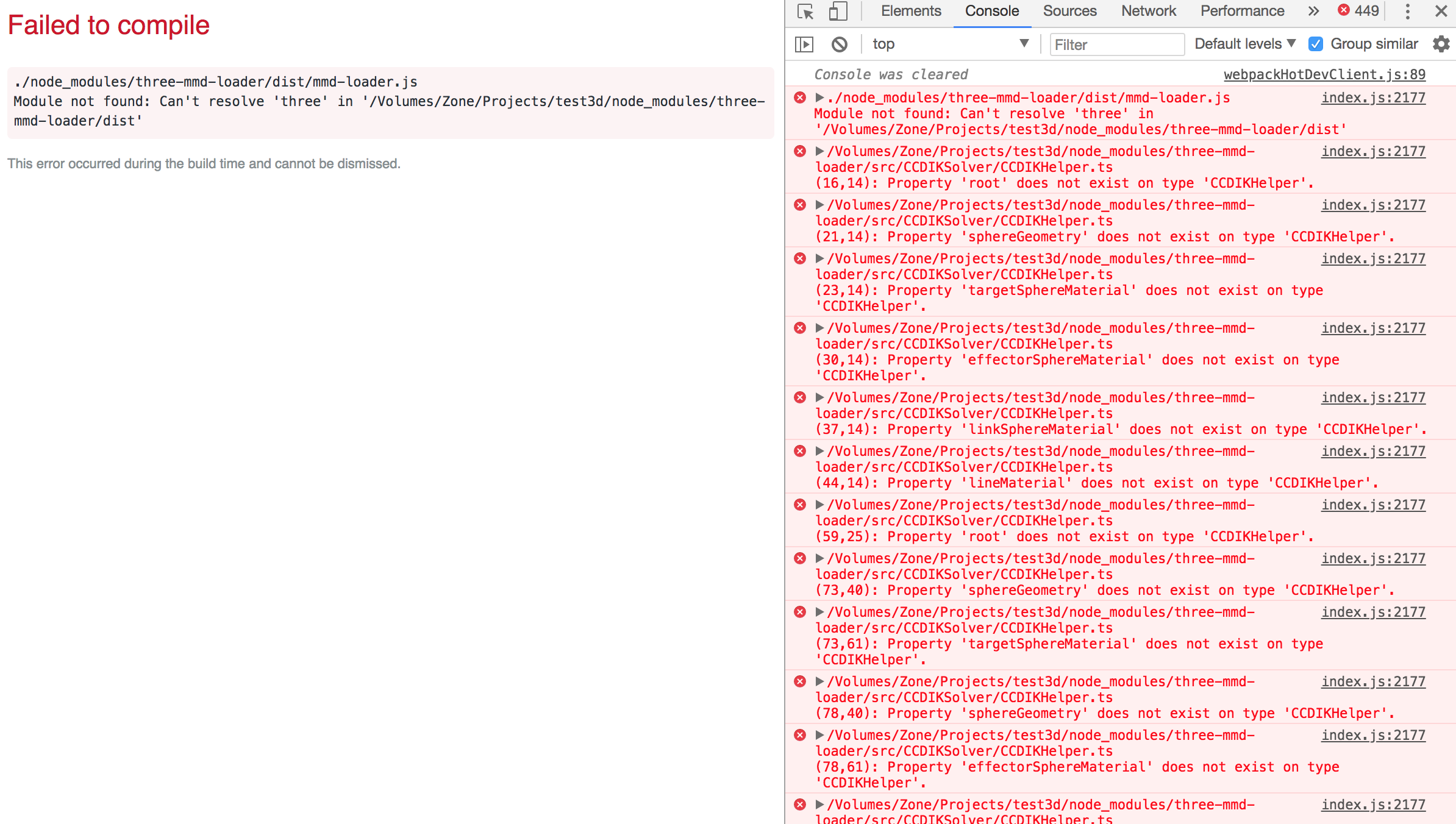Show hidden panels via the chevron overflow
Viewport: 1456px width, 824px height.
pyautogui.click(x=1313, y=11)
